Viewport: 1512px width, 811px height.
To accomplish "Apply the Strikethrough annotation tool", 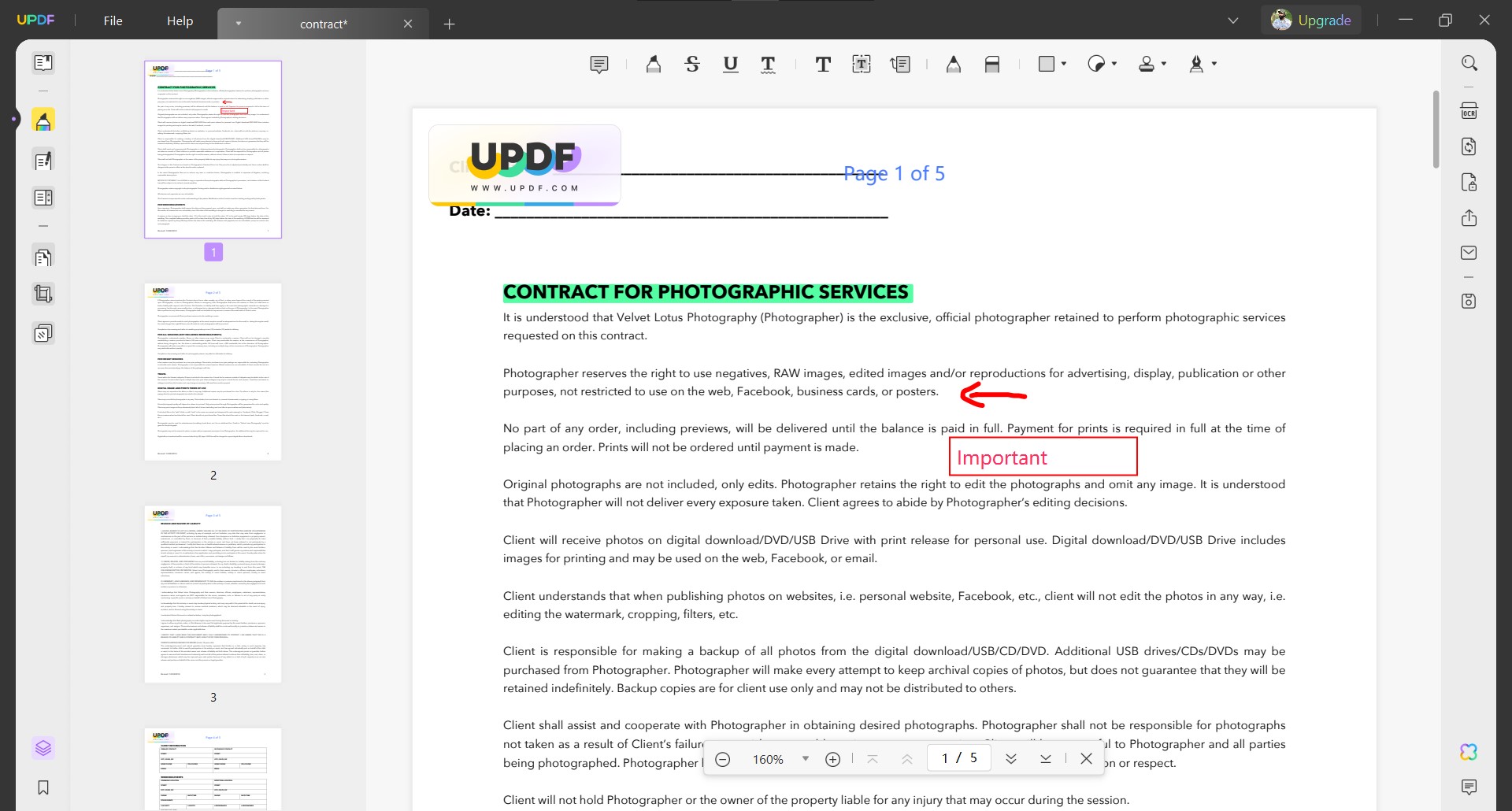I will click(x=692, y=64).
